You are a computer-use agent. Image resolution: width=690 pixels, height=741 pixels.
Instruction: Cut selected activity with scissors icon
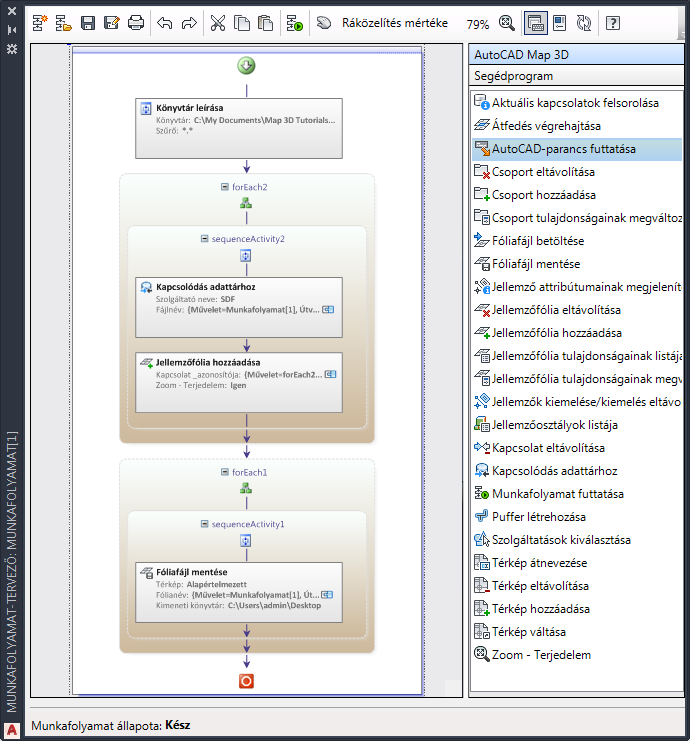click(218, 23)
